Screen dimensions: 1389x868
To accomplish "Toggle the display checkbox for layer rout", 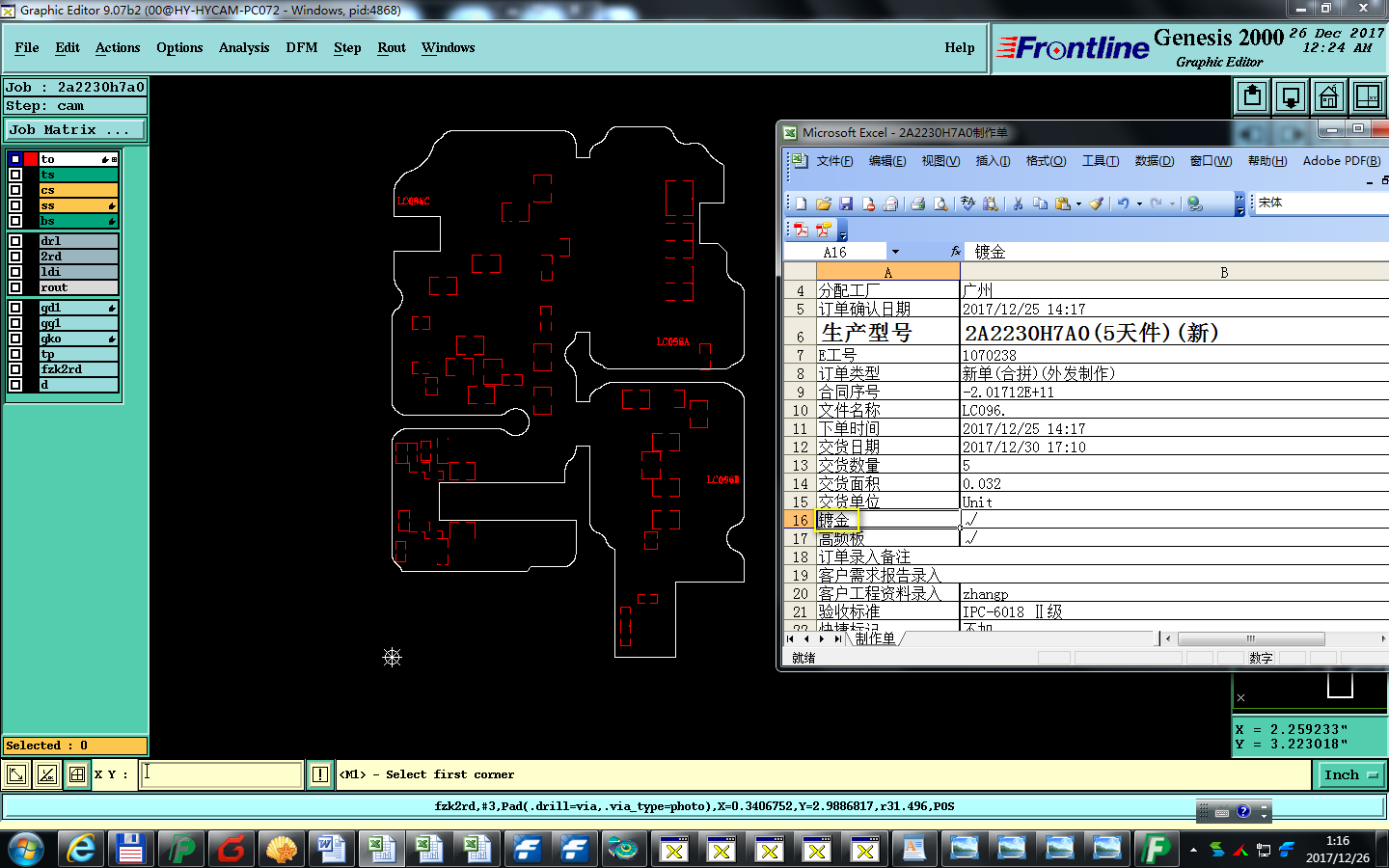I will pos(15,287).
